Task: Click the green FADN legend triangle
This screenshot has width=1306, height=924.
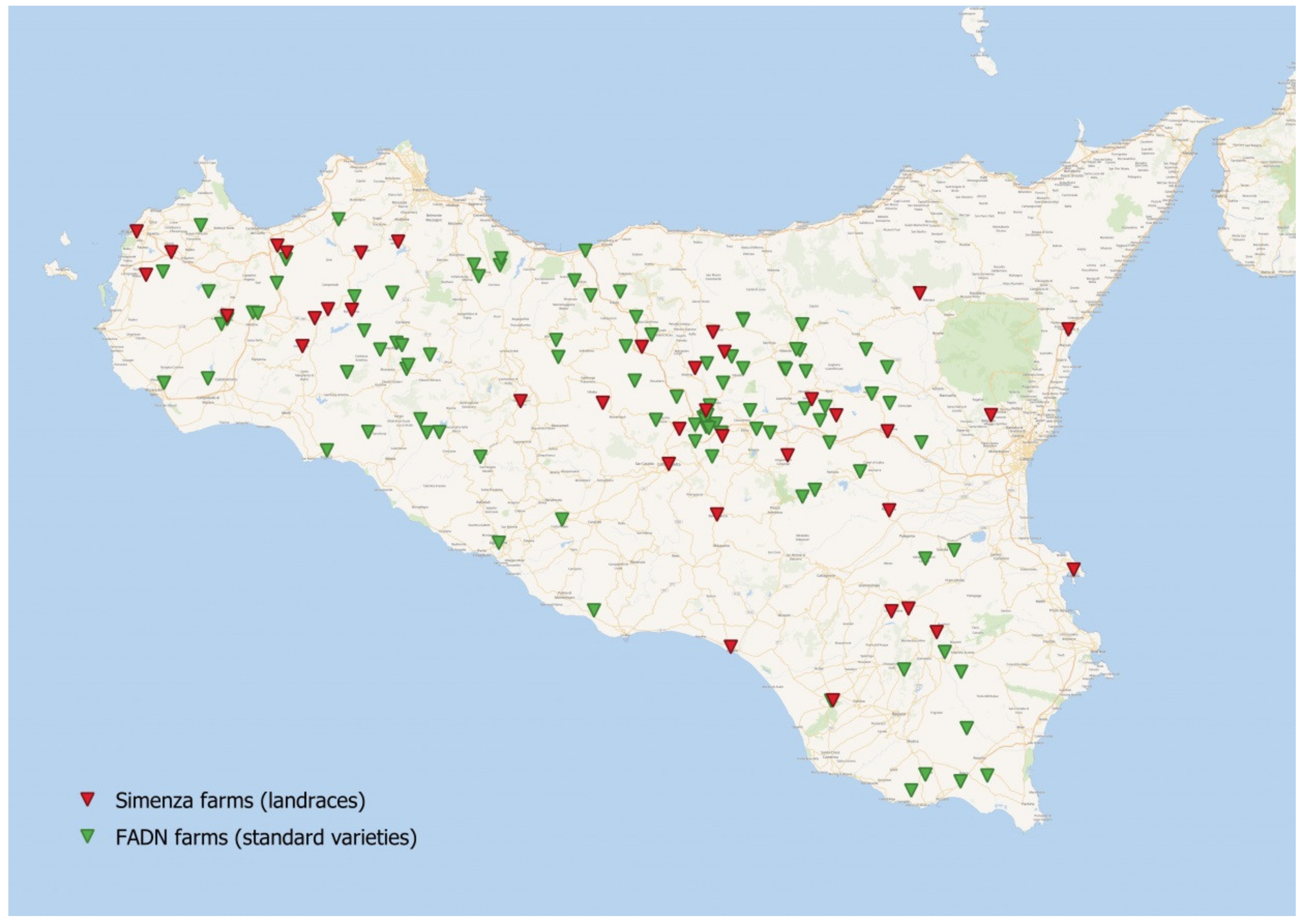Action: pyautogui.click(x=87, y=835)
